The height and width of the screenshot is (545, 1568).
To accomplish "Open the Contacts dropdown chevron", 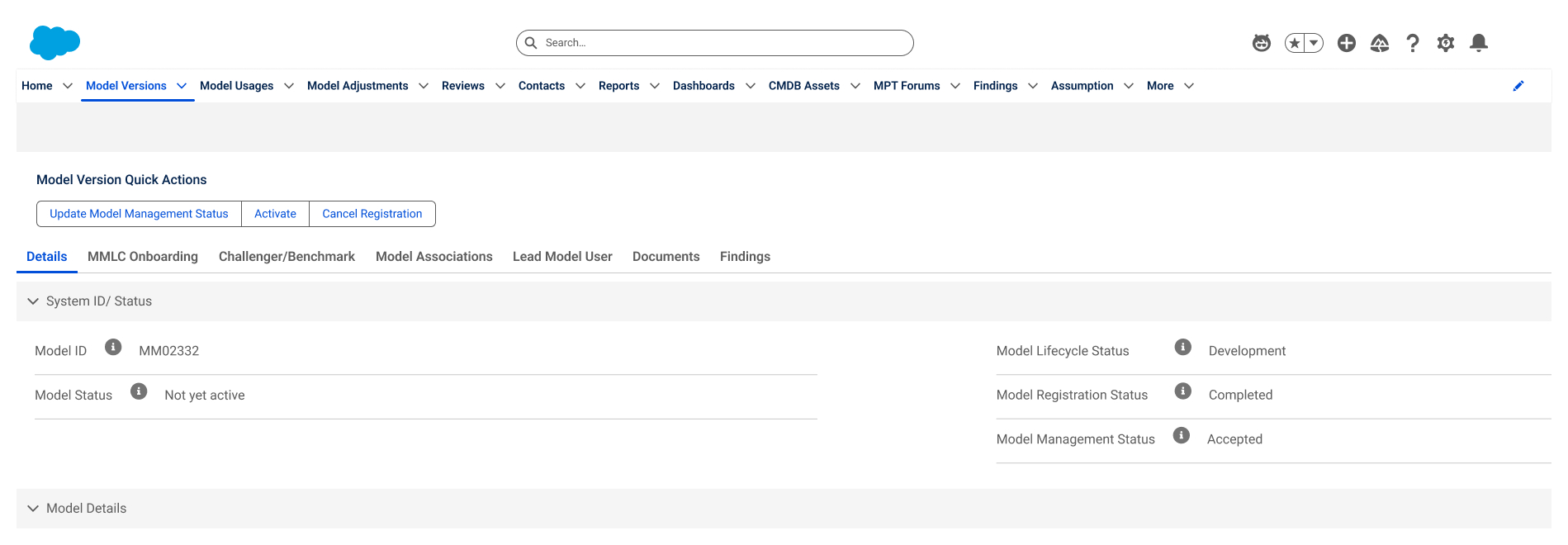I will click(580, 86).
